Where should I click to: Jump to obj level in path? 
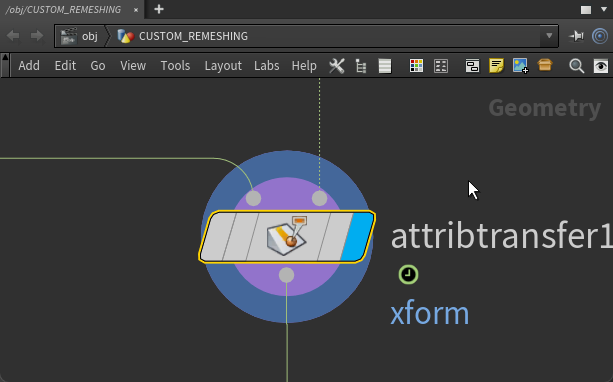pyautogui.click(x=79, y=36)
